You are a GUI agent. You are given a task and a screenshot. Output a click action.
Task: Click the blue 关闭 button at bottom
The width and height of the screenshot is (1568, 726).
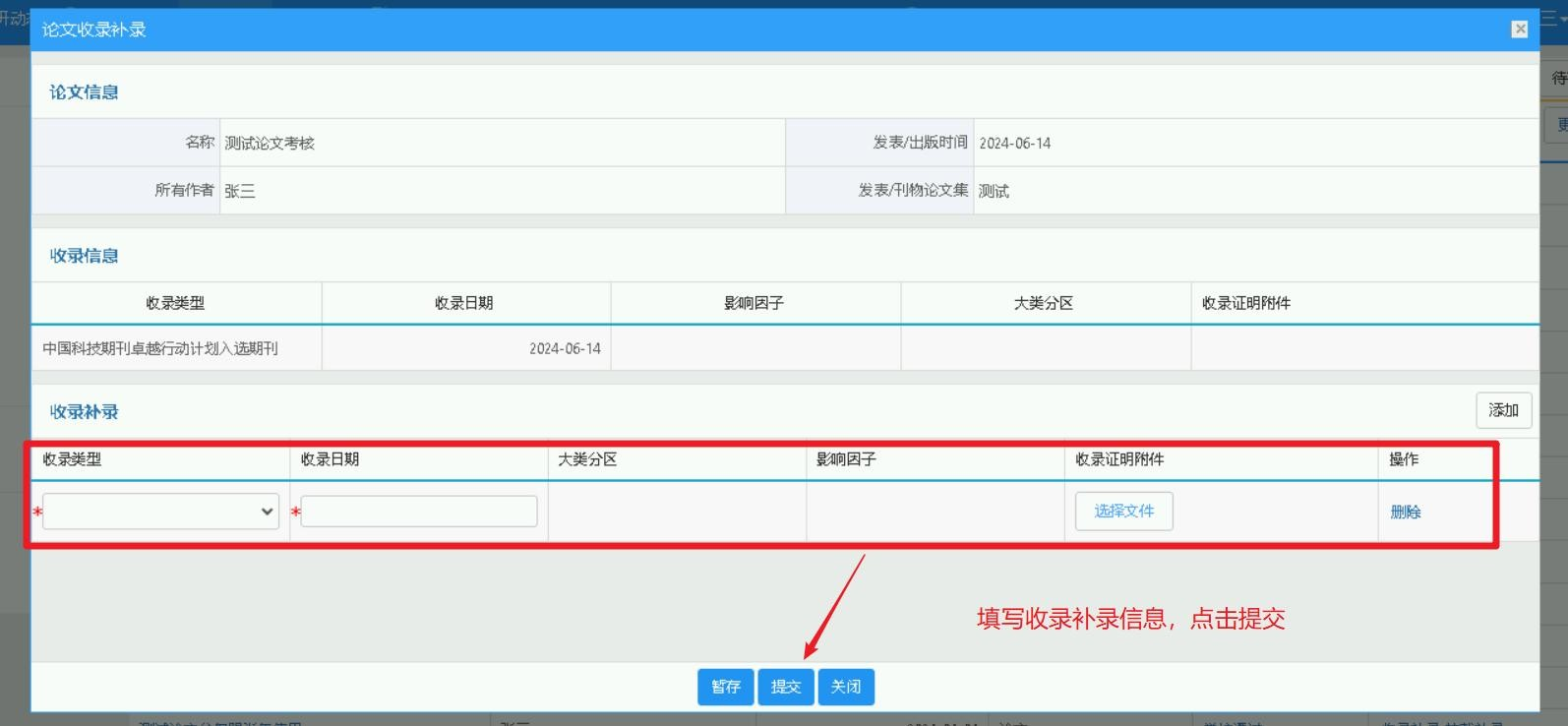click(x=846, y=687)
